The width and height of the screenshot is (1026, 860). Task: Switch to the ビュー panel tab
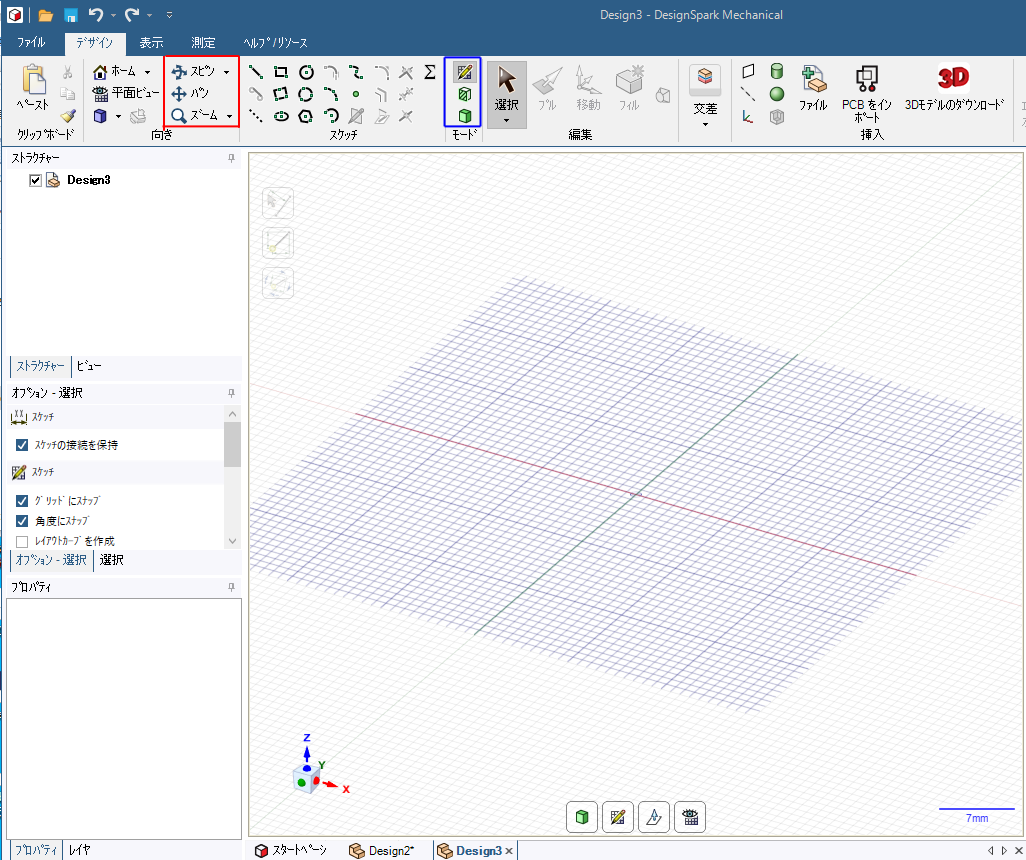click(x=89, y=366)
